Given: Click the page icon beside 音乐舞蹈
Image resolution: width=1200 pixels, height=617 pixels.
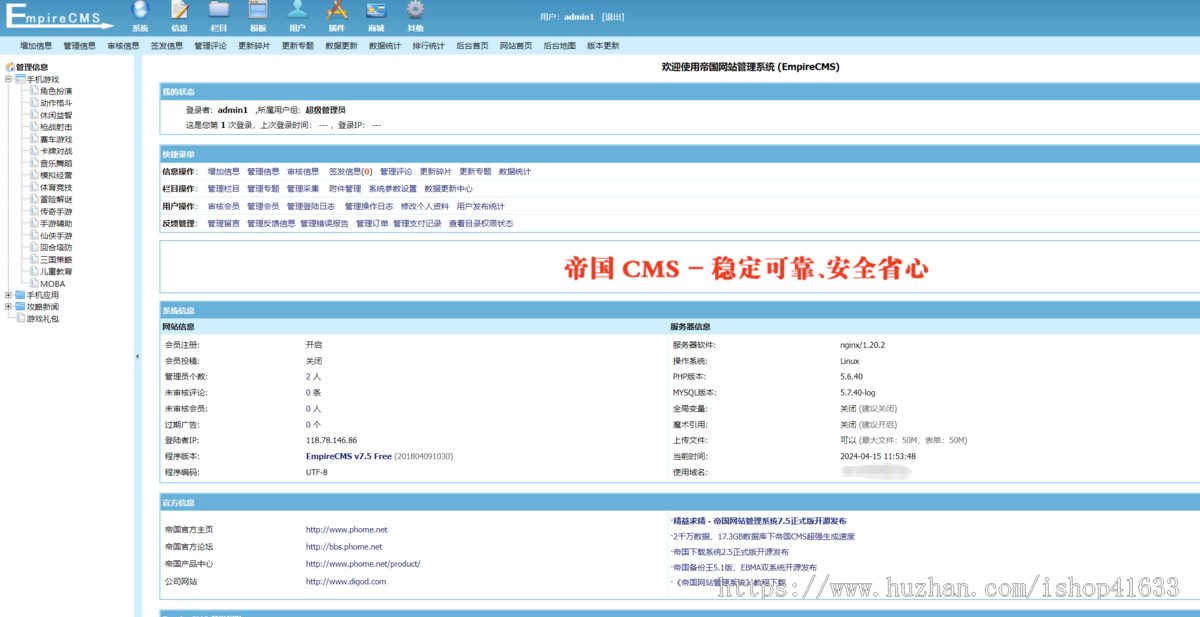Looking at the screenshot, I should 34,163.
